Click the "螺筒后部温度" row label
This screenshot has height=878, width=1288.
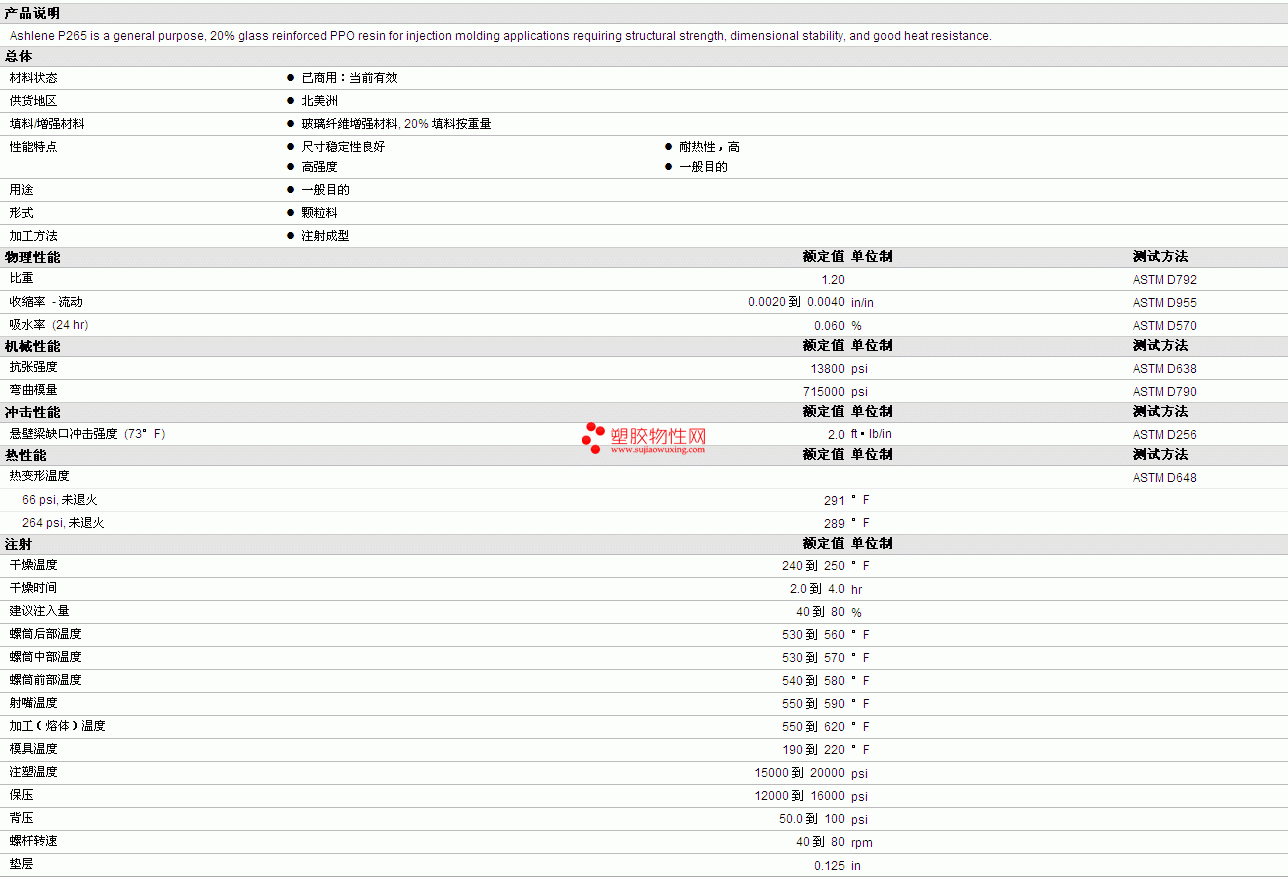coord(46,635)
